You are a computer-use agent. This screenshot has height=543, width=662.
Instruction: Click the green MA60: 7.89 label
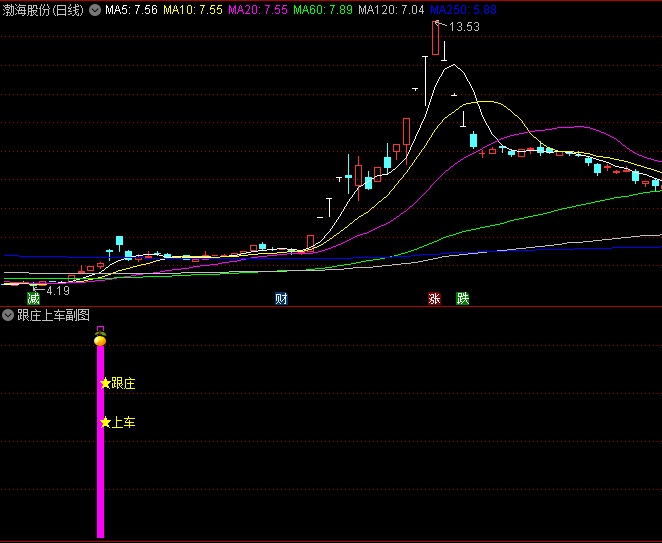[x=323, y=10]
